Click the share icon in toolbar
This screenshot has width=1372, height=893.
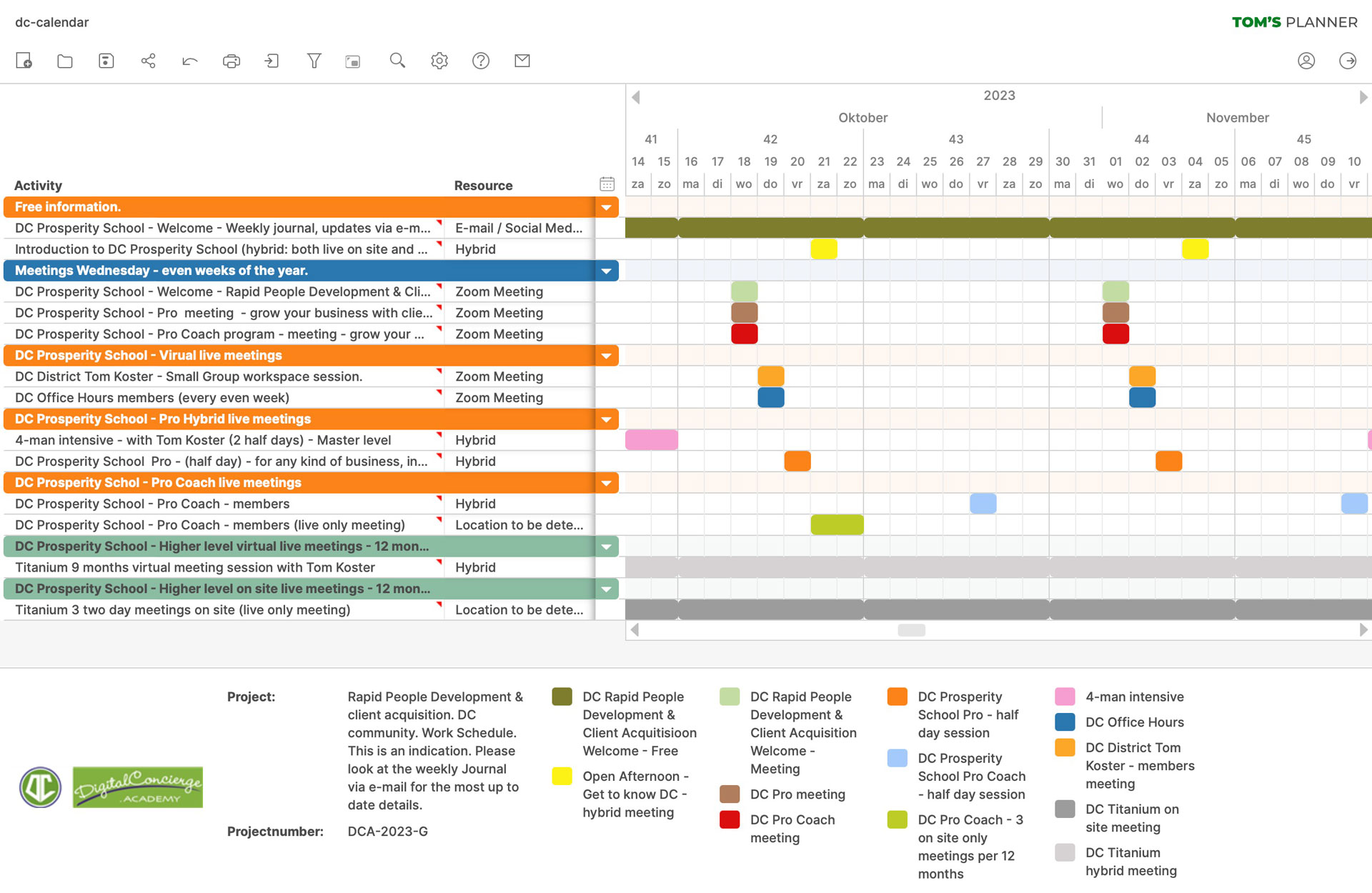[x=148, y=61]
